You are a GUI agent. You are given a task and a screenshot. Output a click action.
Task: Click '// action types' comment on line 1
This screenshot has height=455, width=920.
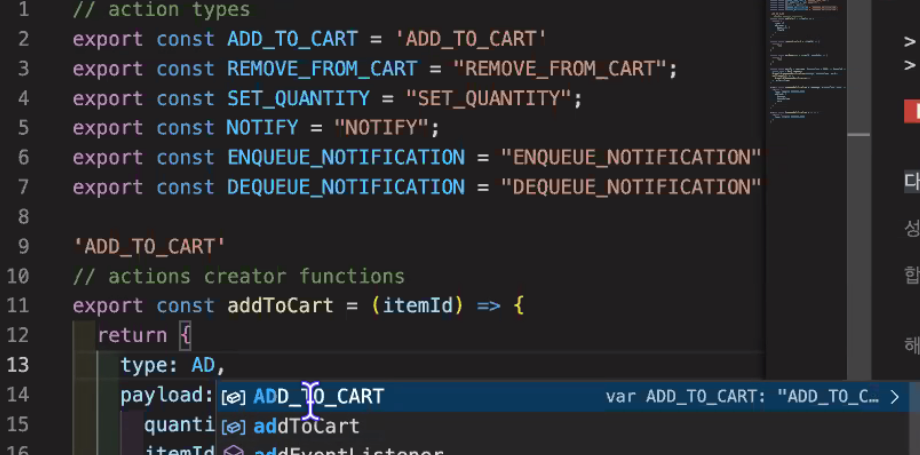tap(161, 9)
